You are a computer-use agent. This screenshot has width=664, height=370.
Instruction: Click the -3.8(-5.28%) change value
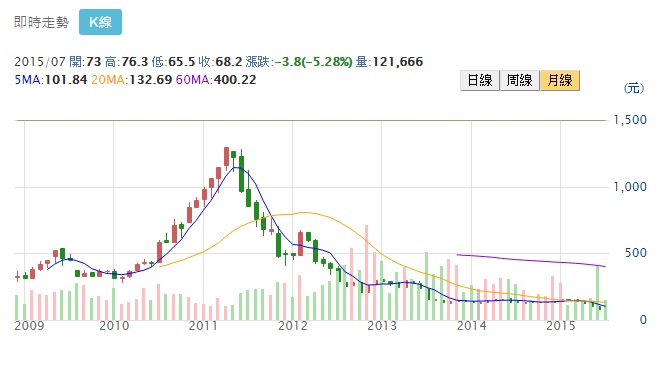(x=314, y=62)
